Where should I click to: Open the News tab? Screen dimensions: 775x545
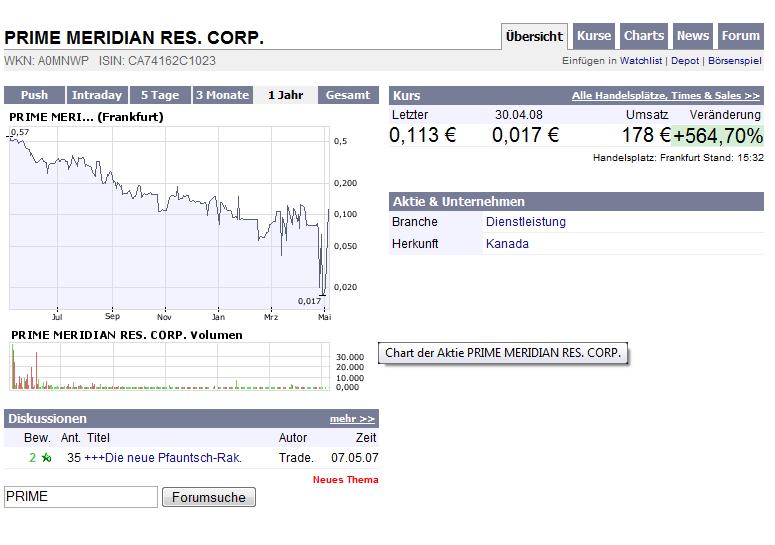tap(692, 36)
